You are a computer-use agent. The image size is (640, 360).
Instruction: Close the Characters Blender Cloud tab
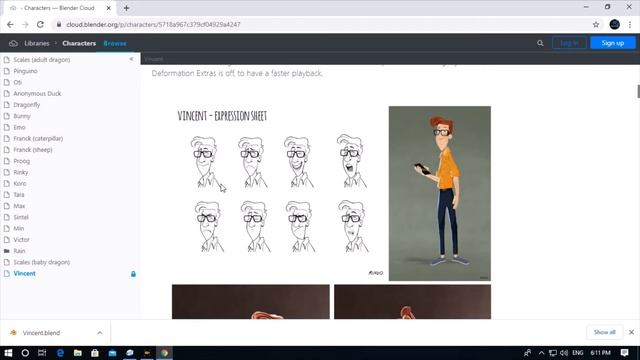pos(109,8)
